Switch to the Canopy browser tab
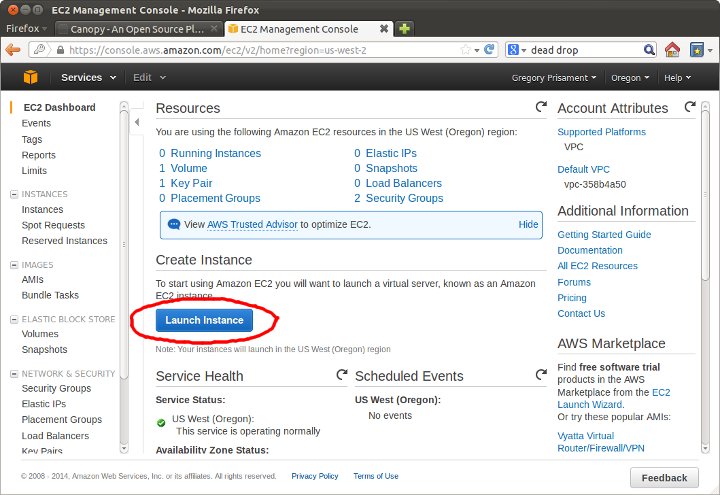720x495 pixels. coord(137,29)
